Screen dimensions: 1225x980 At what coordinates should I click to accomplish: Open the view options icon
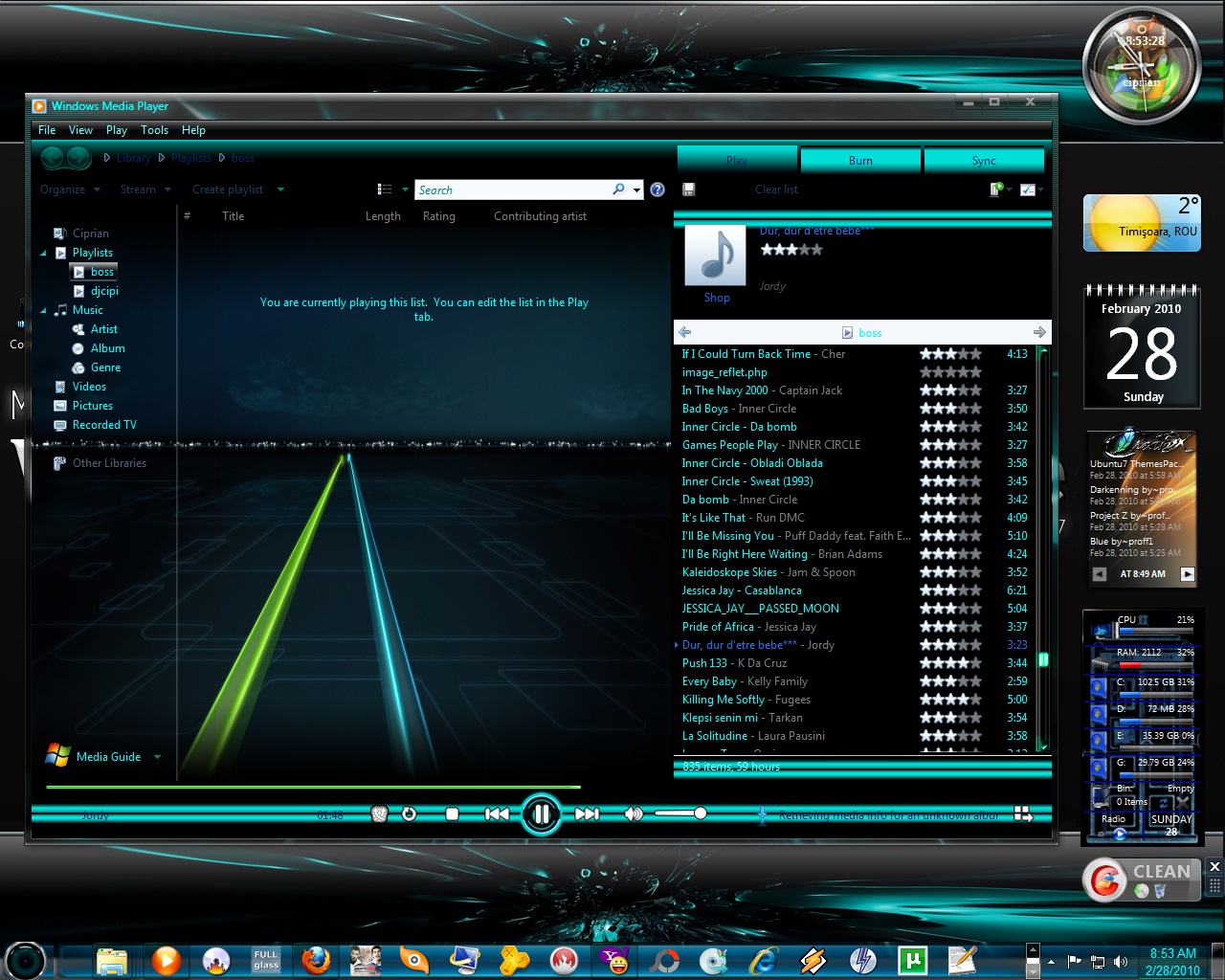coord(385,189)
